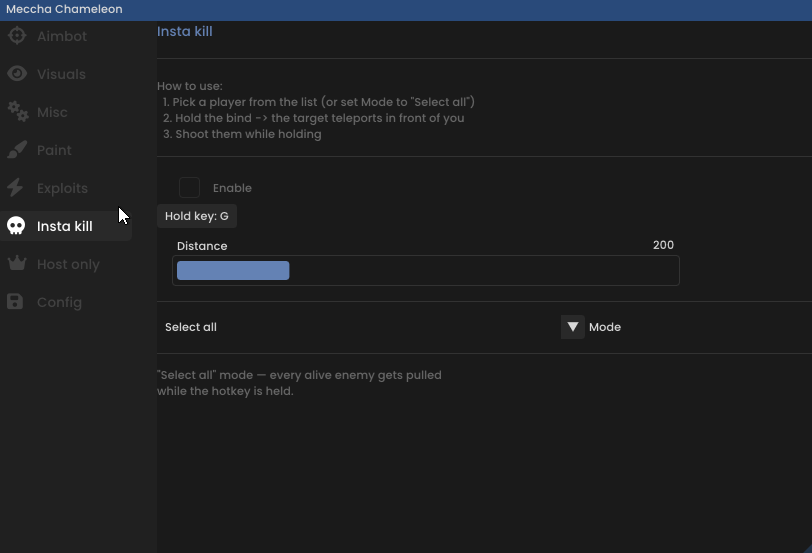Go to the Host only section label
Screen dimensions: 812x553
click(x=68, y=264)
